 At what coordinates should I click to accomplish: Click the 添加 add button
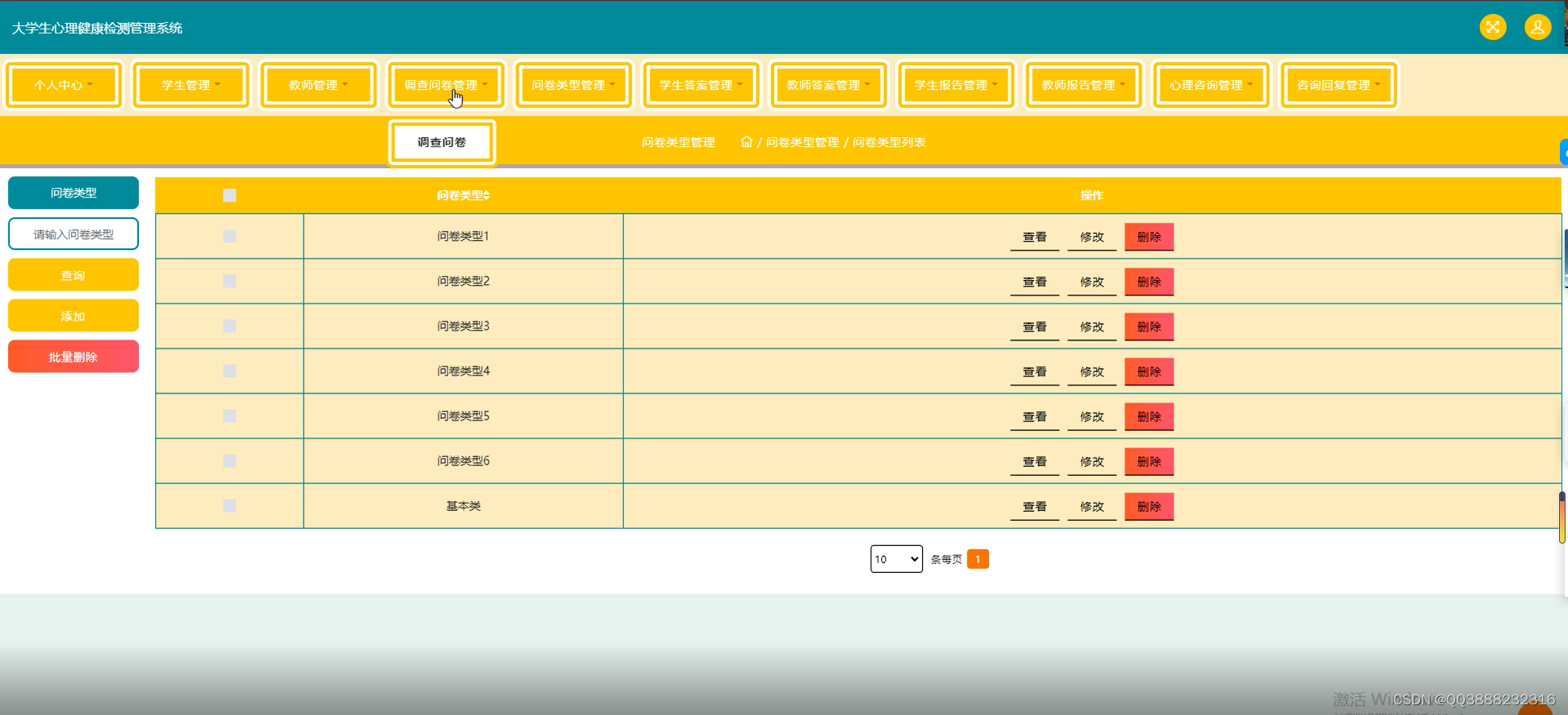[x=73, y=316]
